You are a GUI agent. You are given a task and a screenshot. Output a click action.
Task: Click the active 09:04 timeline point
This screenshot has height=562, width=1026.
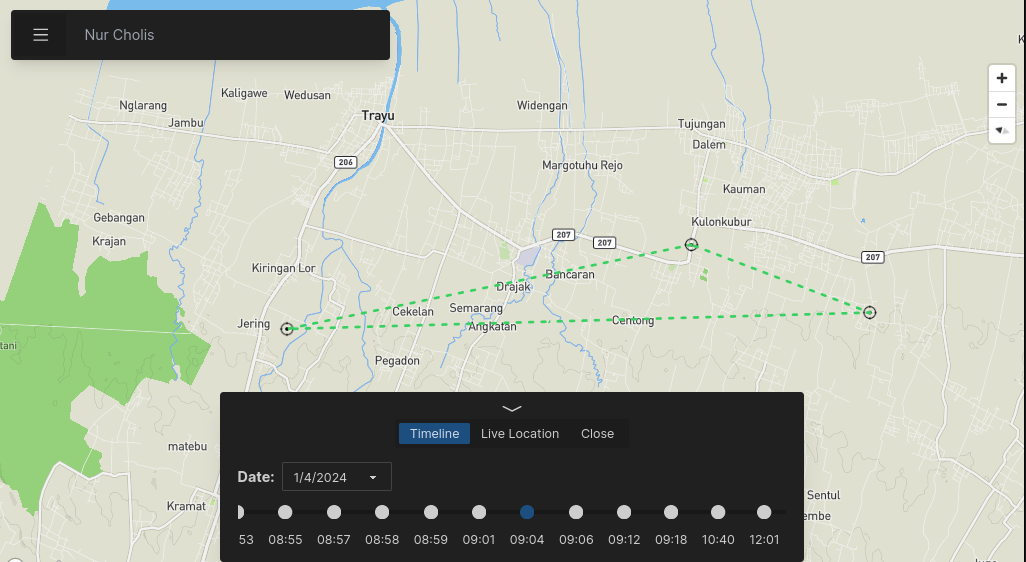pos(527,512)
